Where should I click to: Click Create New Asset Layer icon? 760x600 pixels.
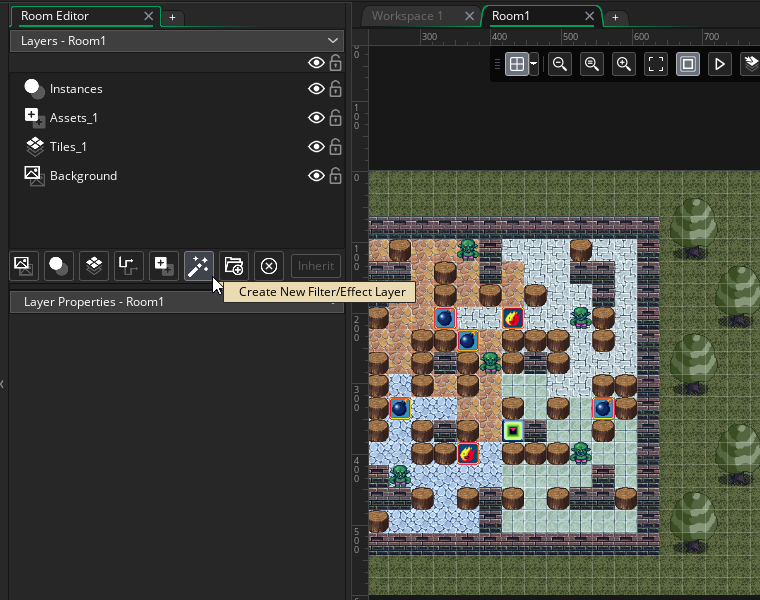pos(163,266)
